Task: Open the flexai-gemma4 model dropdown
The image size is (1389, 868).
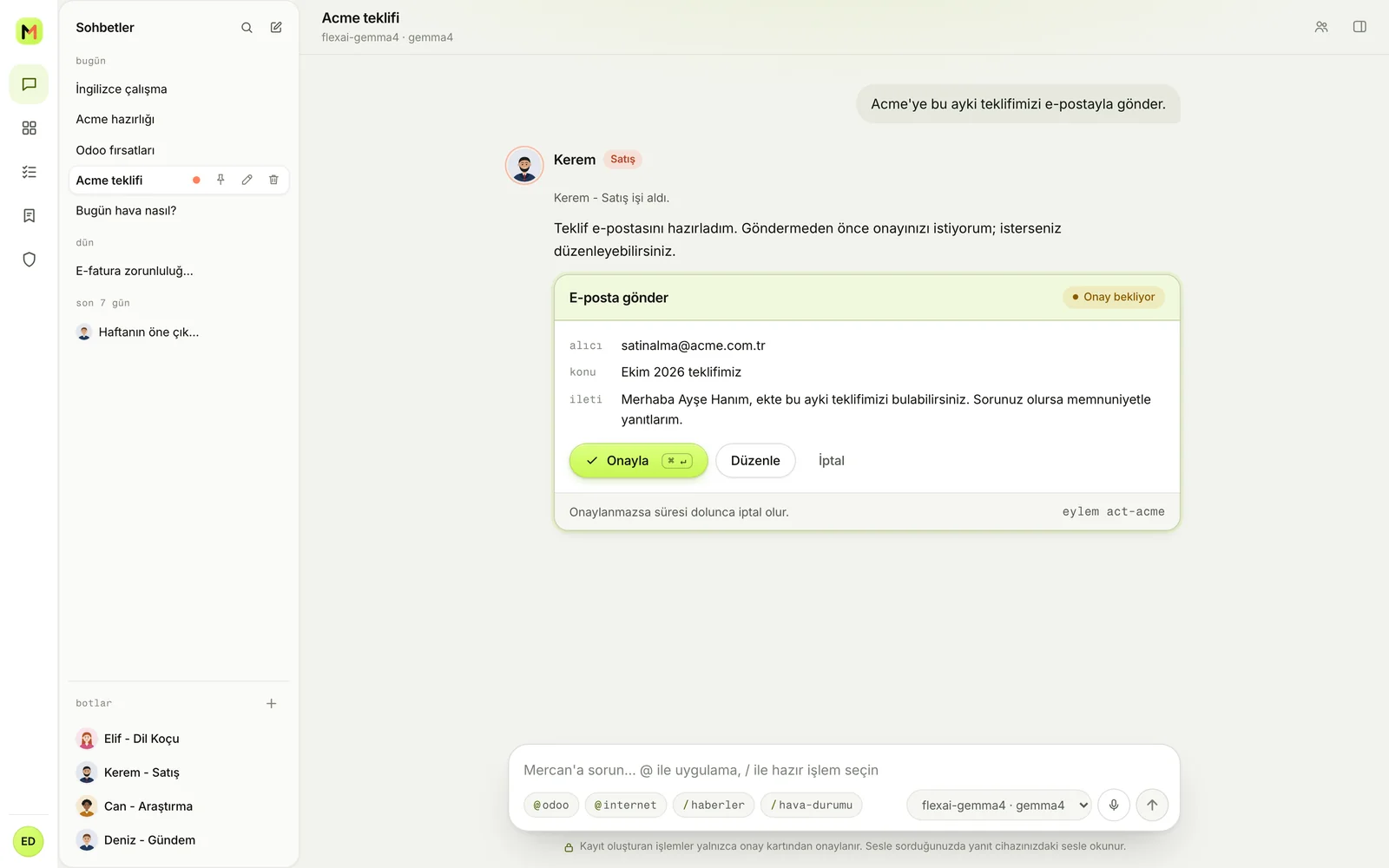Action: point(999,806)
